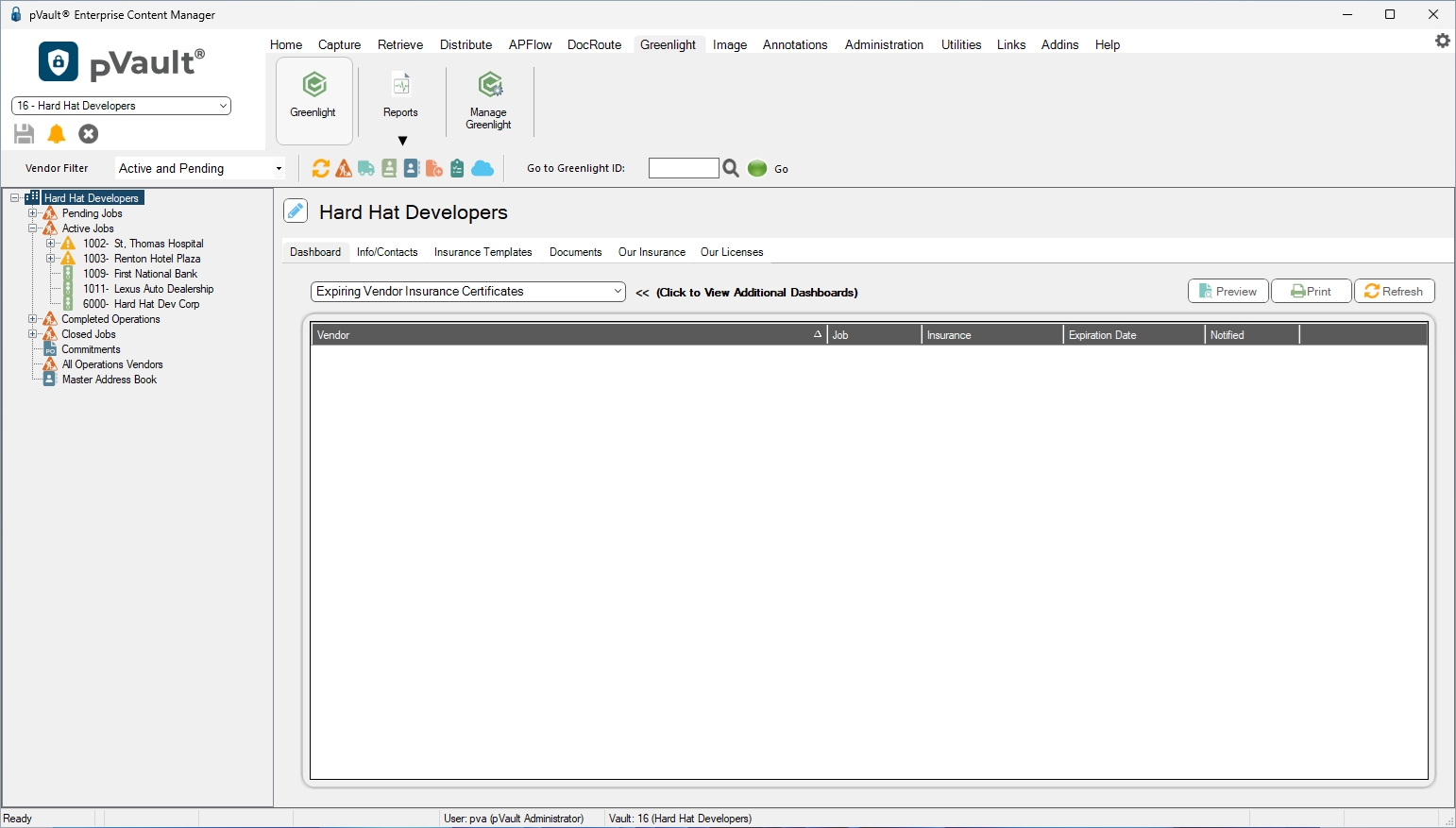Viewport: 1456px width, 828px height.
Task: Click the blue address book toolbar icon
Action: [x=412, y=168]
